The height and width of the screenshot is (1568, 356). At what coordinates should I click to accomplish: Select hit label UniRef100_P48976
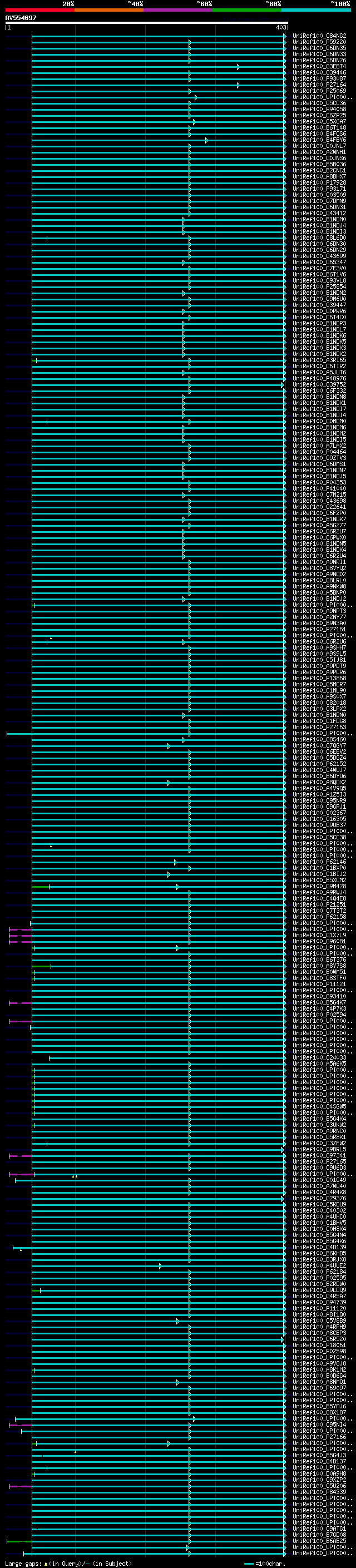[319, 379]
